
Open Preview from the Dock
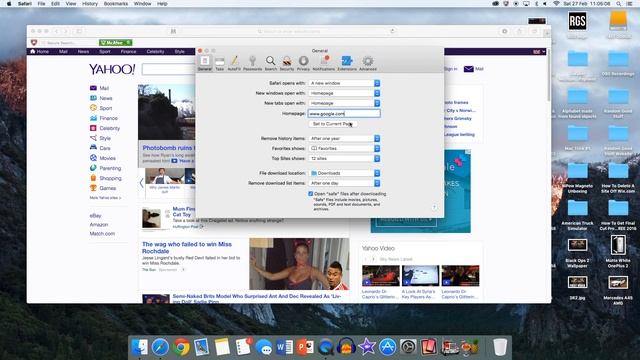pos(202,347)
